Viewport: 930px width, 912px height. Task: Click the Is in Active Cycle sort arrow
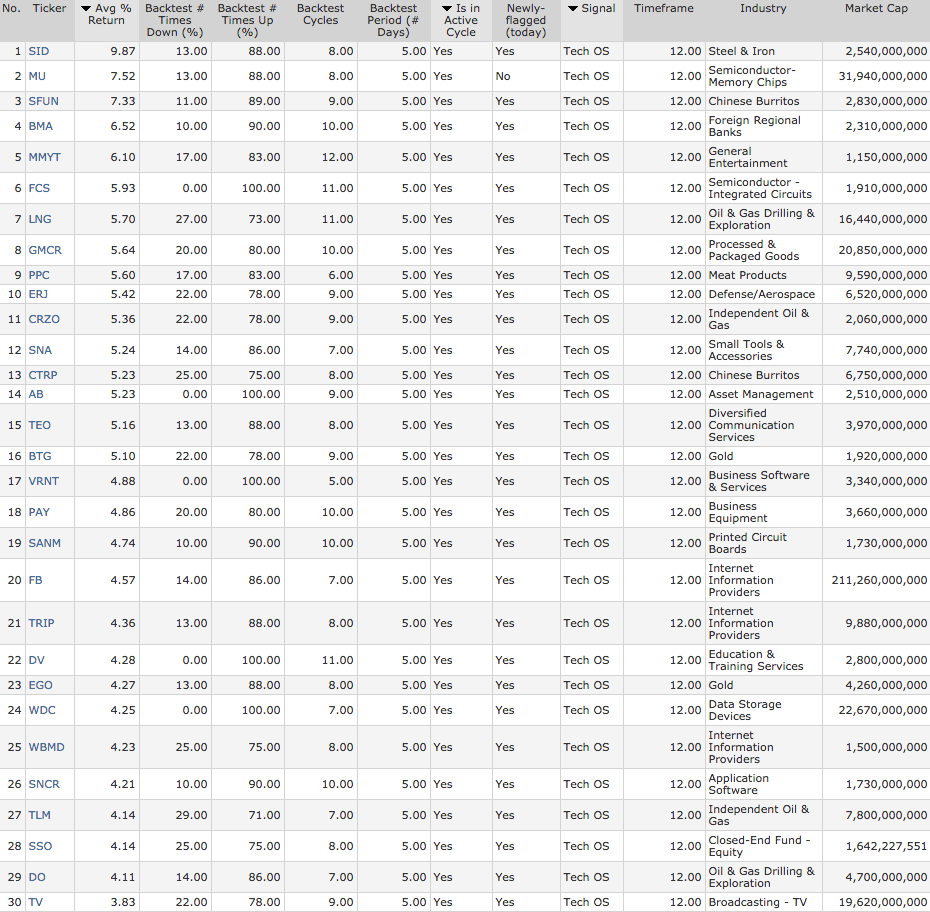tap(447, 9)
